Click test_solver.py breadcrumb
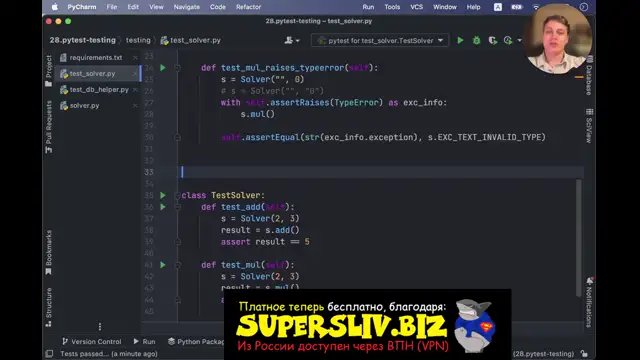The height and width of the screenshot is (360, 640). tap(191, 40)
